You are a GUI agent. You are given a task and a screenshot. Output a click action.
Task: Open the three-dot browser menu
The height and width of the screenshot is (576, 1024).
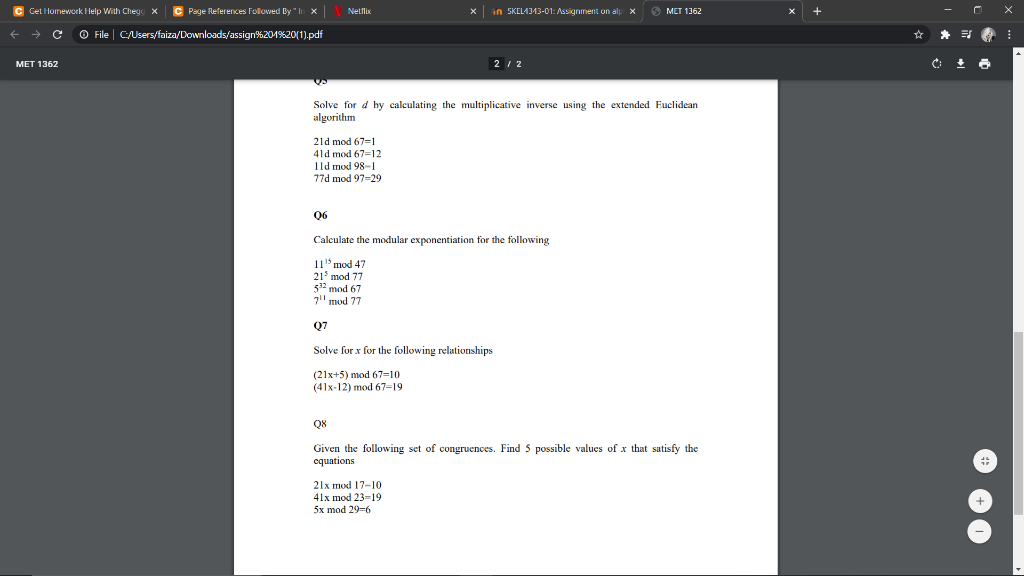click(x=1011, y=32)
